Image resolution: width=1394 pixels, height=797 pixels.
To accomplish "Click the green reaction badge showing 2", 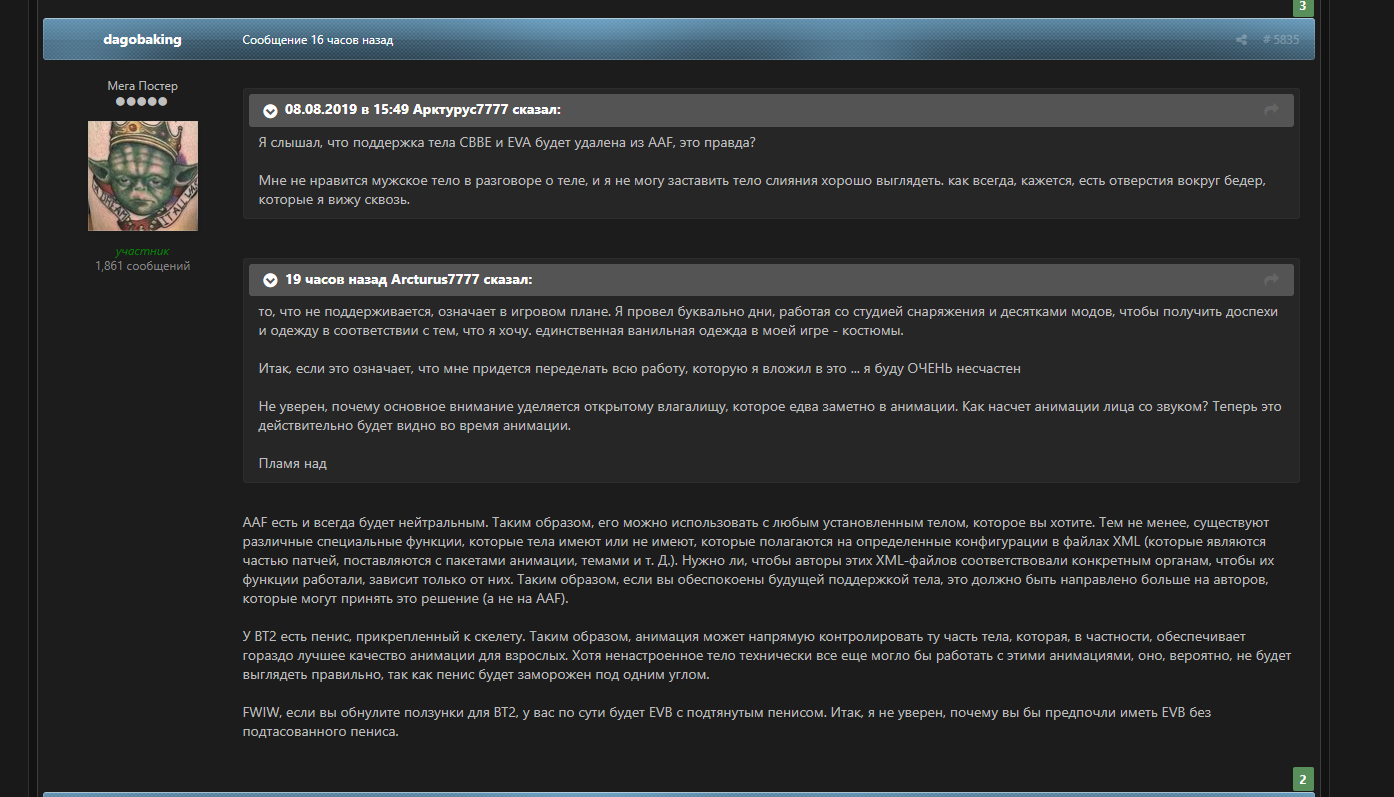I will pyautogui.click(x=1303, y=779).
